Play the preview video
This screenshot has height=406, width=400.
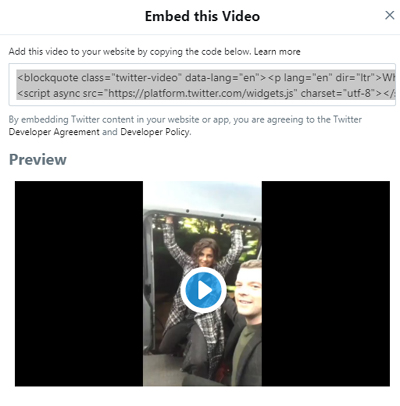coord(203,290)
